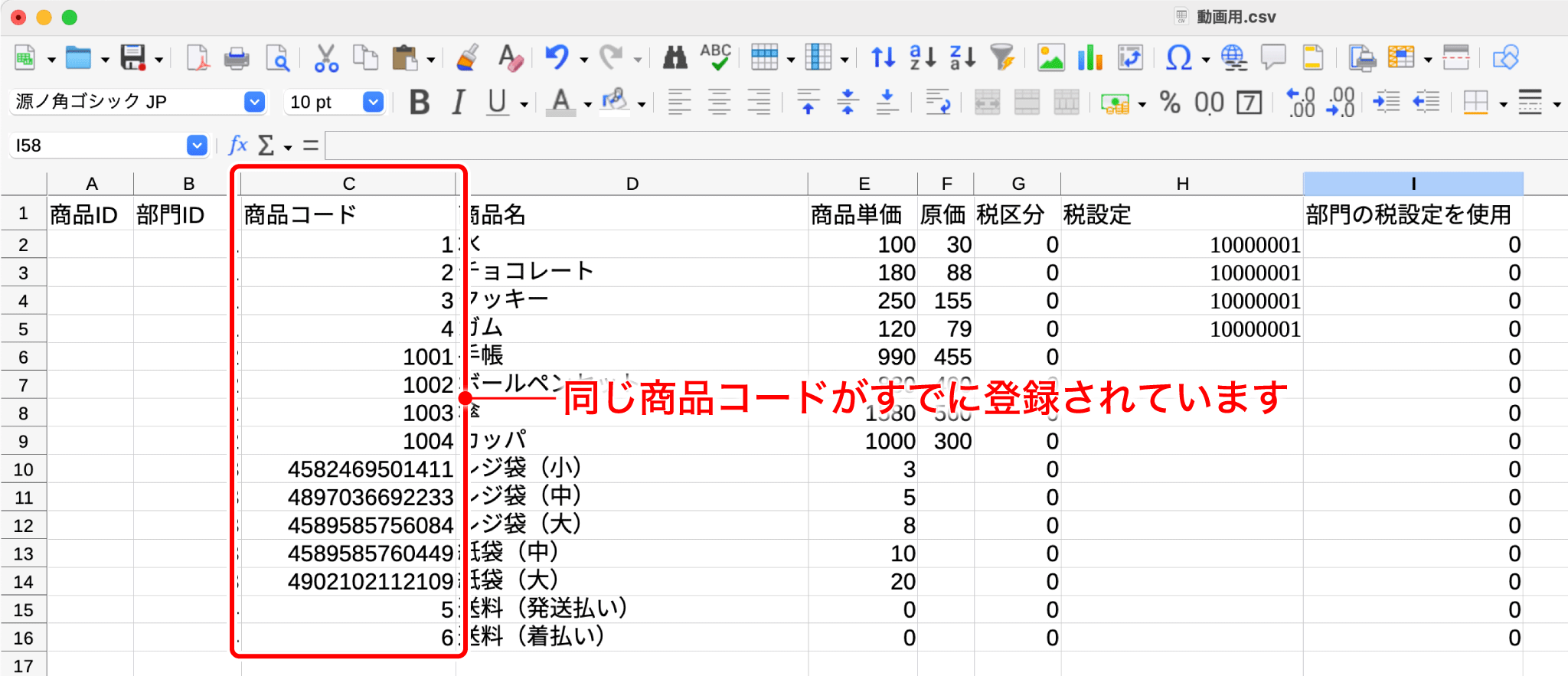Click the 部門の税設定を使用 header cell
The width and height of the screenshot is (1568, 676).
1413,214
